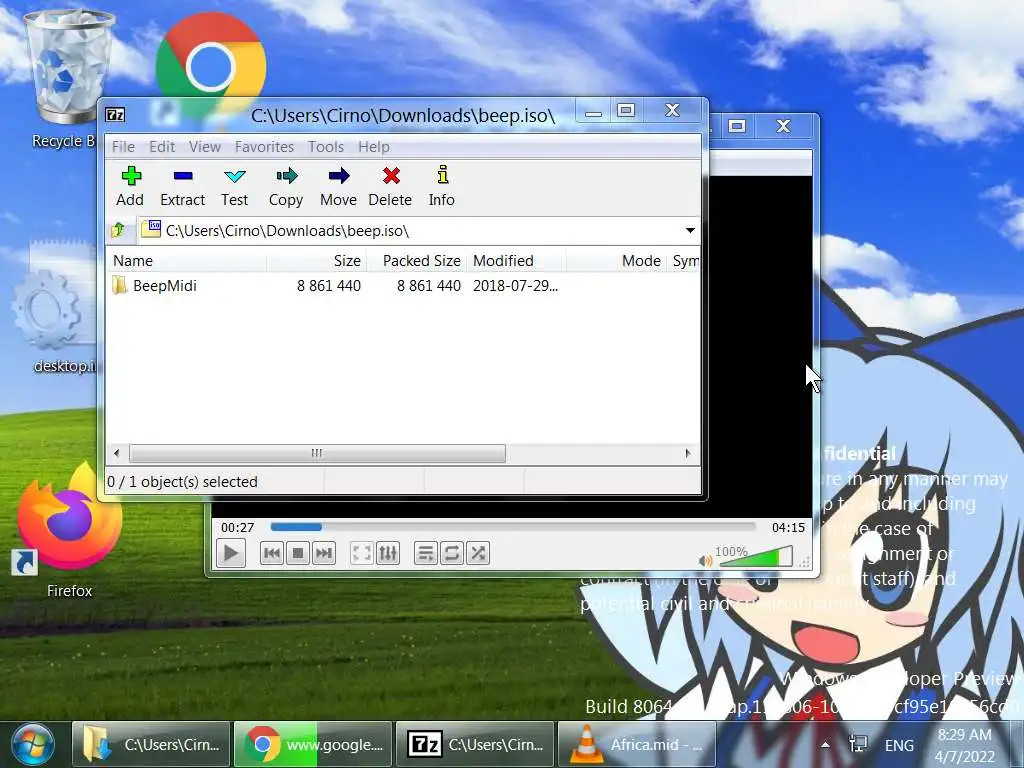The image size is (1024, 768).
Task: Click the red Delete icon
Action: (391, 186)
